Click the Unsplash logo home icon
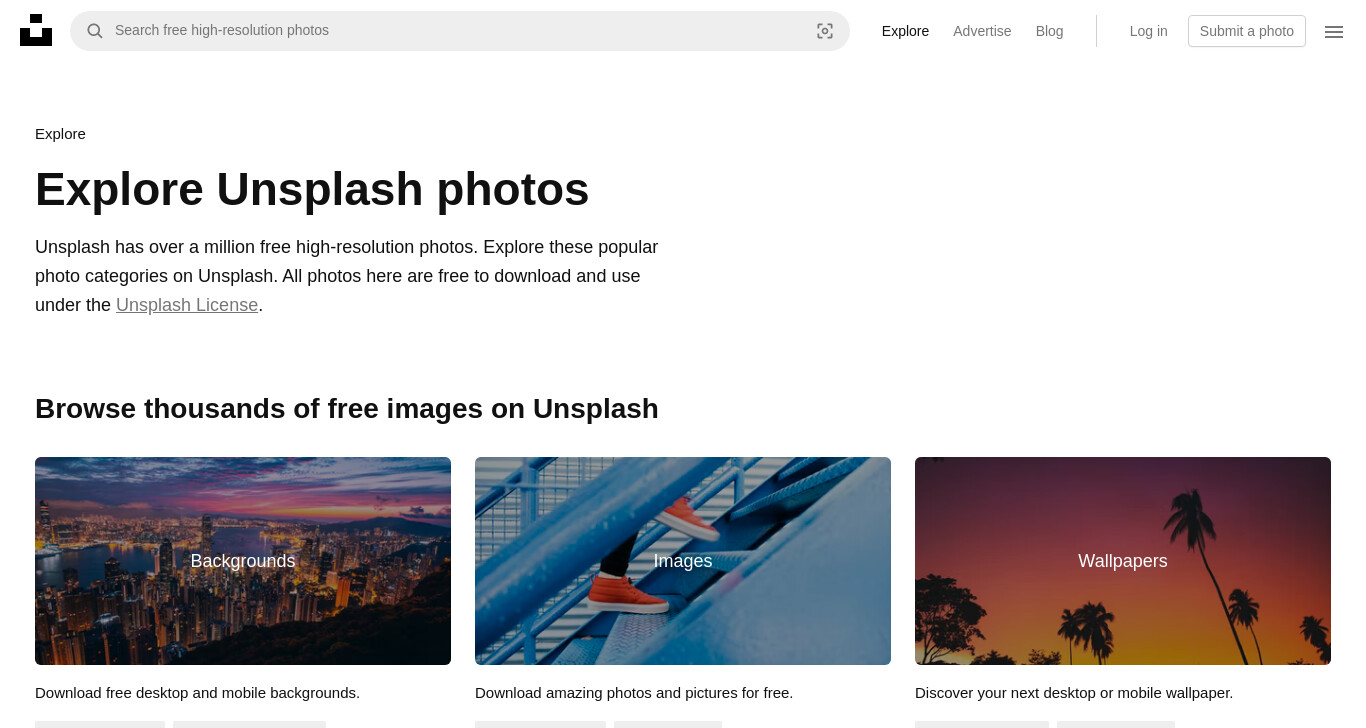The image size is (1366, 728). (x=36, y=30)
